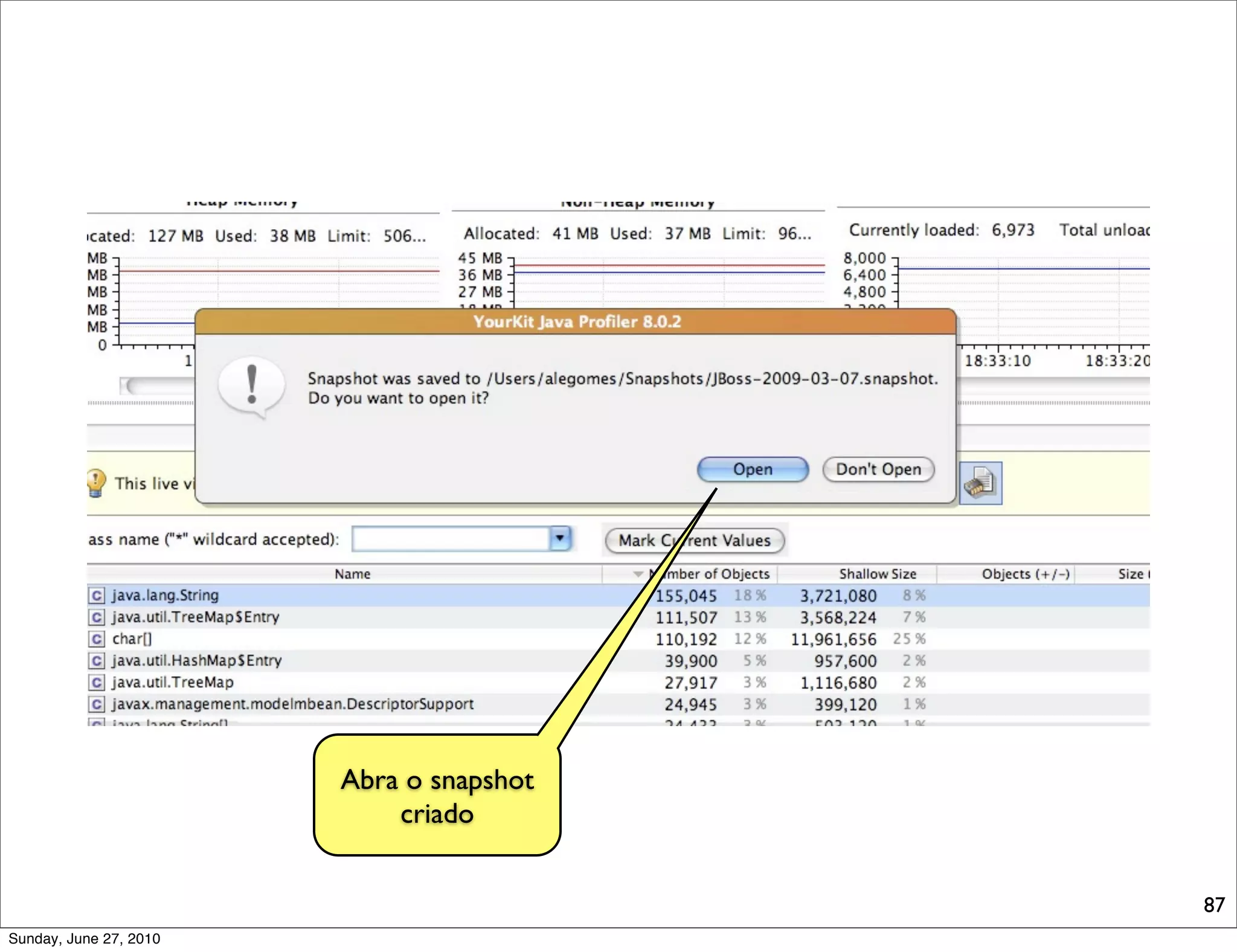1237x952 pixels.
Task: Sort by the Name column header
Action: 352,574
